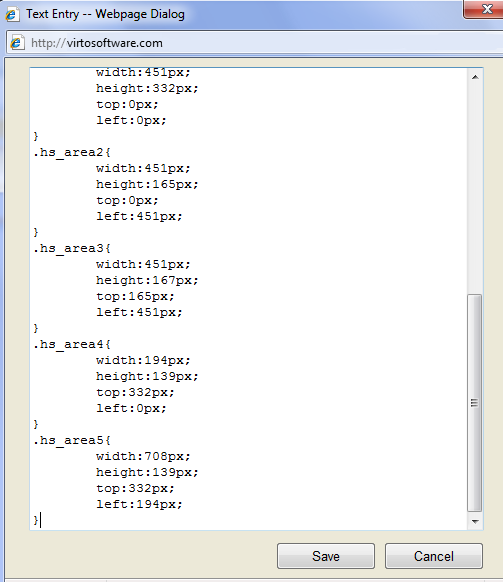Place cursor on the .hs_area4{ line
The width and height of the screenshot is (503, 582).
[72, 344]
